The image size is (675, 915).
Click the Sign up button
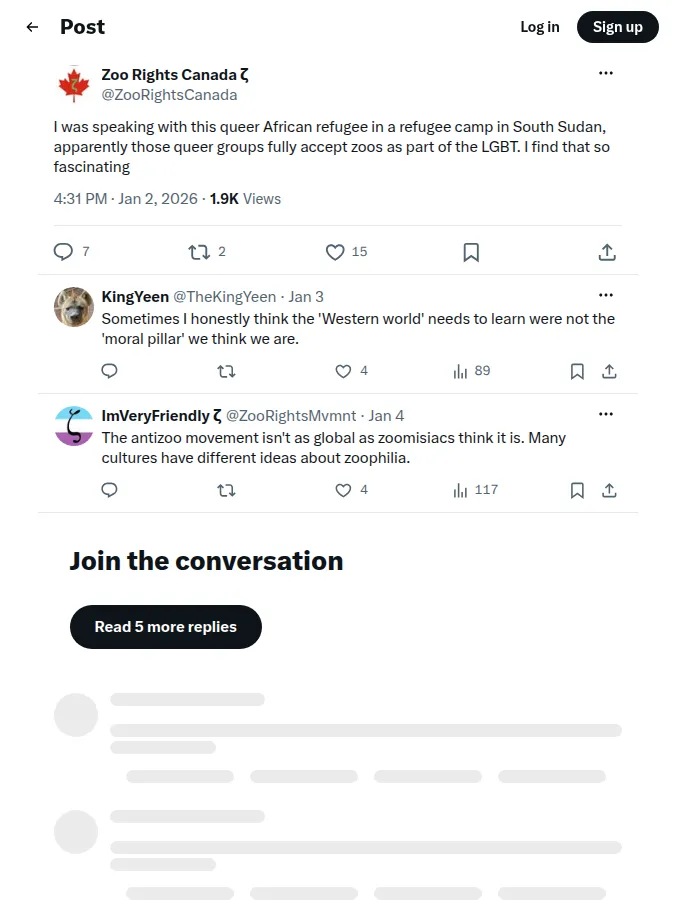coord(618,27)
